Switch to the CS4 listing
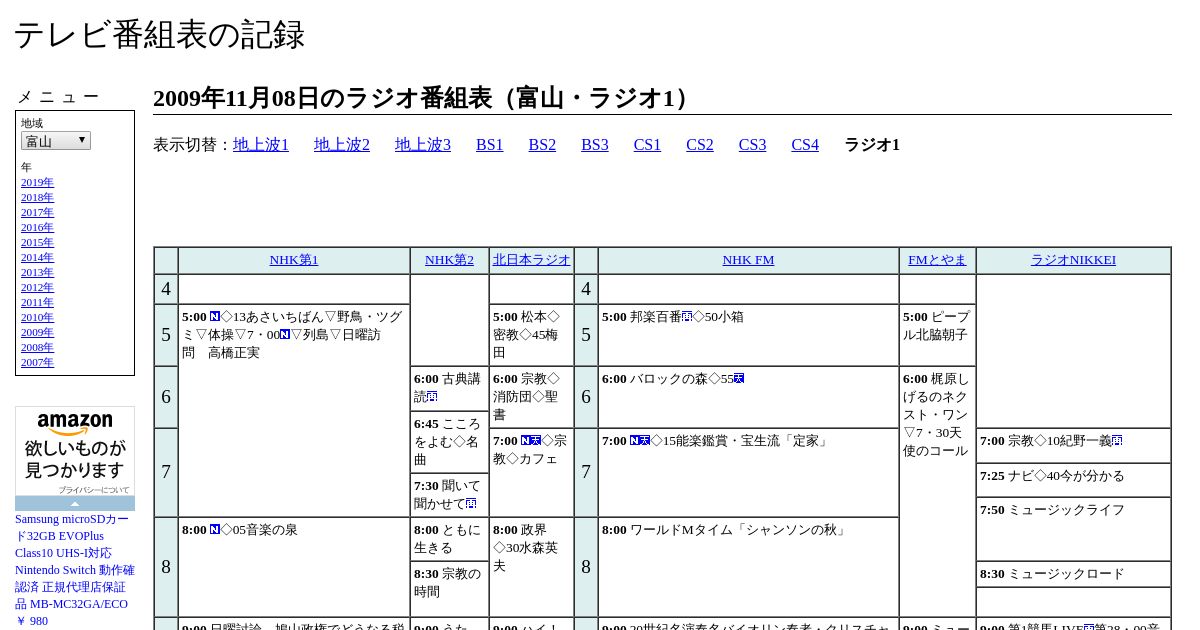The image size is (1200, 630). point(805,145)
